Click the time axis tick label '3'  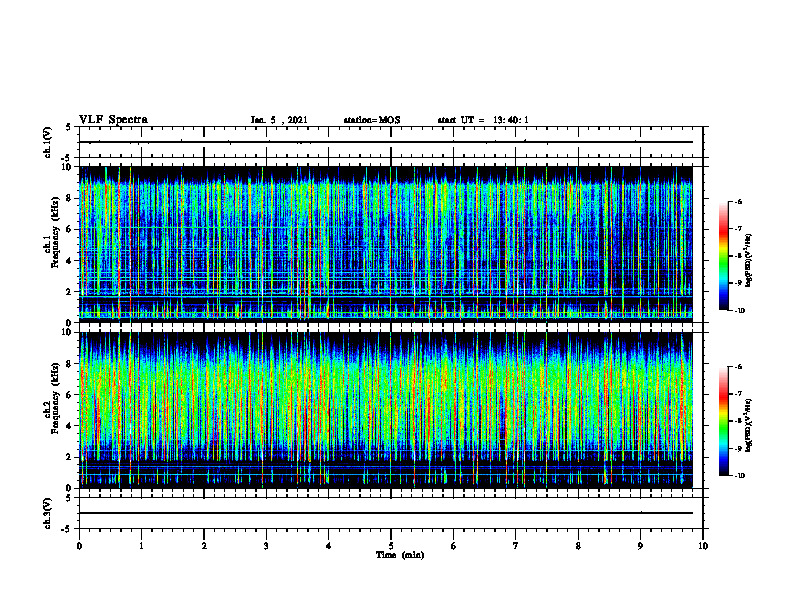(x=266, y=546)
